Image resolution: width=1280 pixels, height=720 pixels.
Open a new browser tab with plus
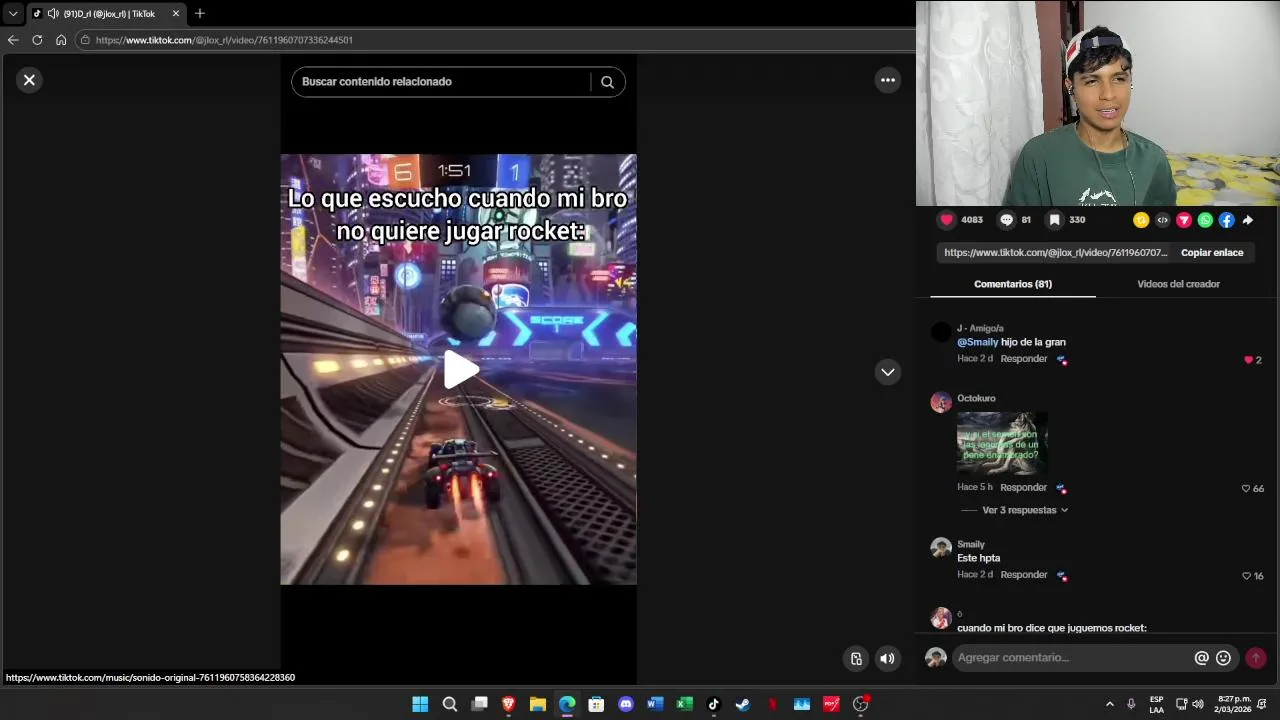(x=200, y=14)
